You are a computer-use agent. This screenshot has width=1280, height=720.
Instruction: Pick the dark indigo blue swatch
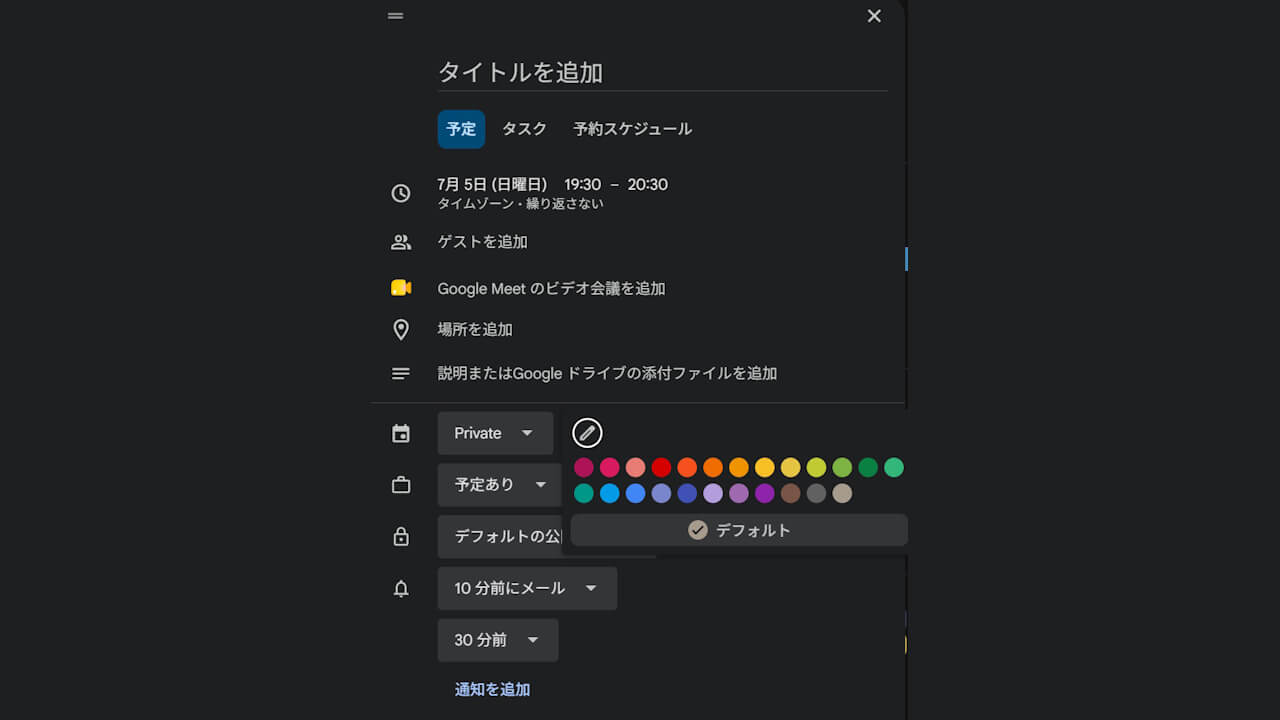(687, 493)
